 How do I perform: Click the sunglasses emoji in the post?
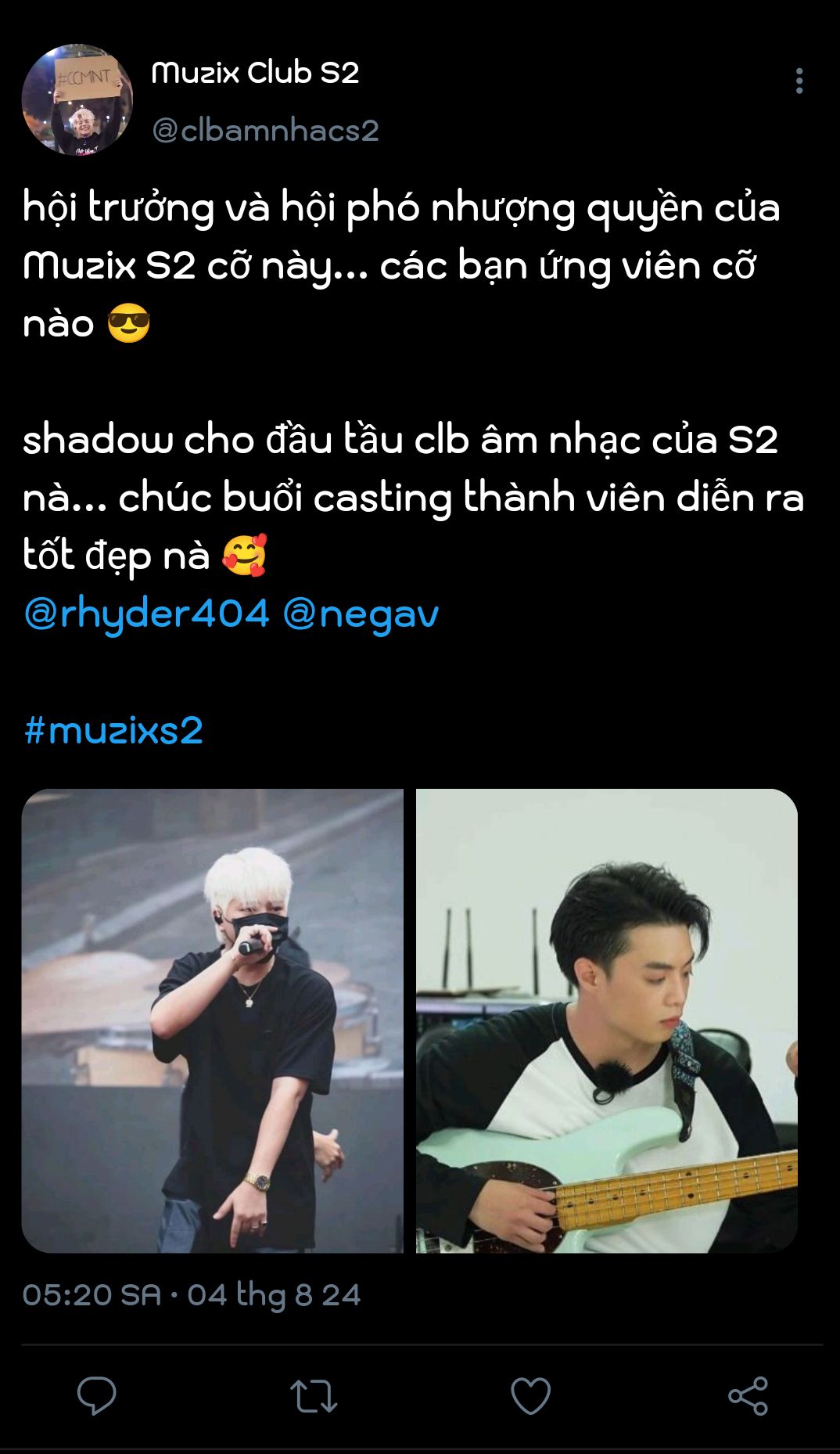[x=128, y=324]
